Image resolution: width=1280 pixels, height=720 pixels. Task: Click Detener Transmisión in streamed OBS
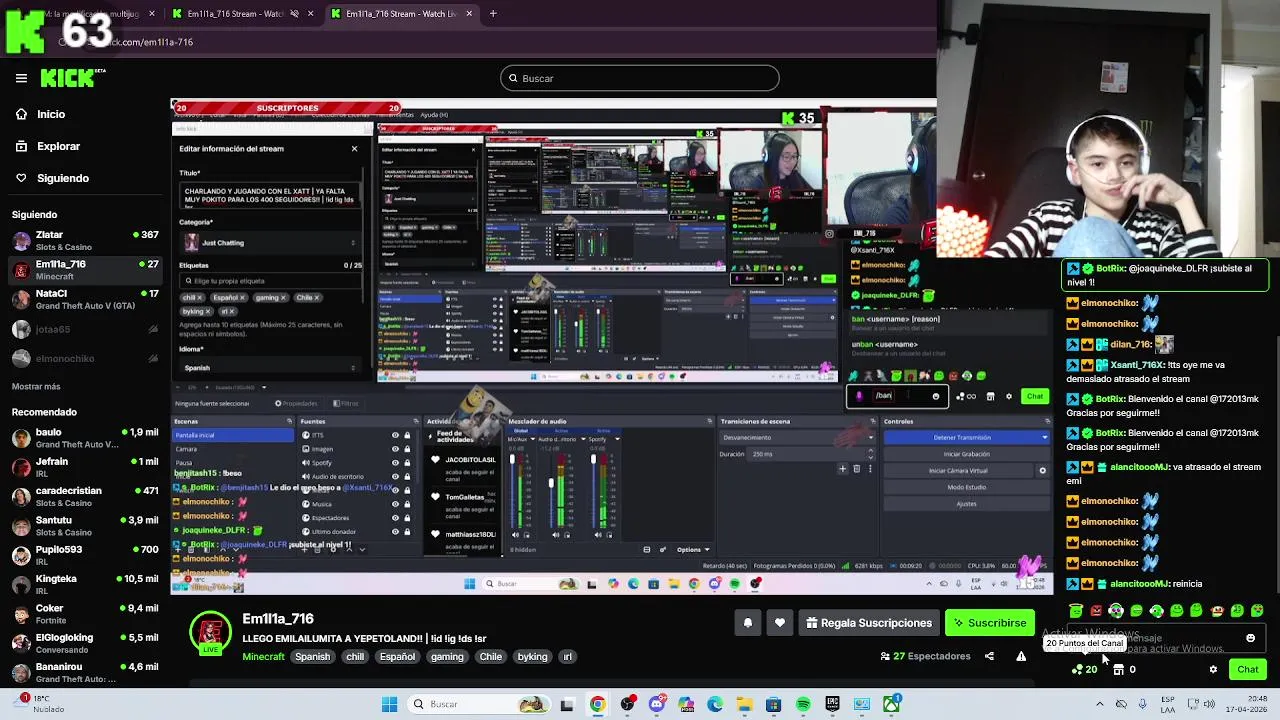[961, 438]
